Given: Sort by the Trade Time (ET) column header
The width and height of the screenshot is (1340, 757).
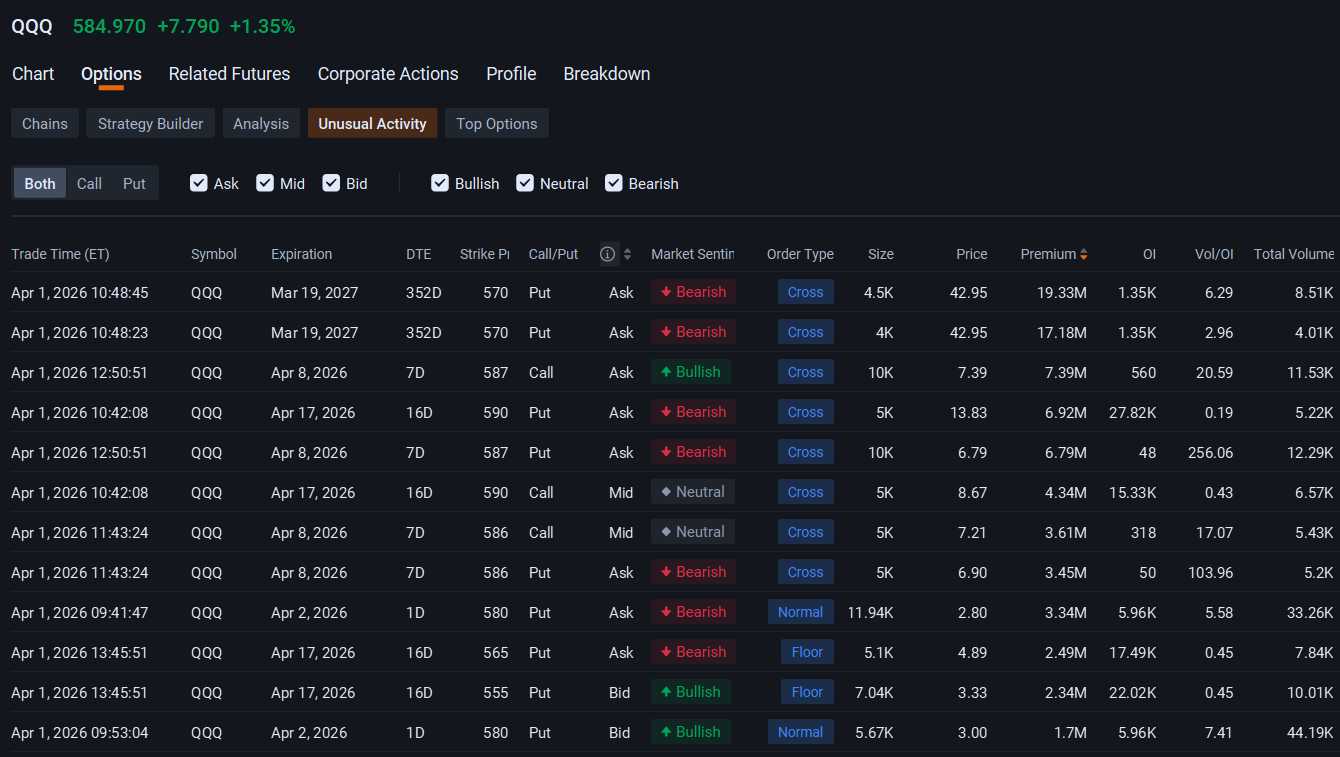Looking at the screenshot, I should point(60,254).
